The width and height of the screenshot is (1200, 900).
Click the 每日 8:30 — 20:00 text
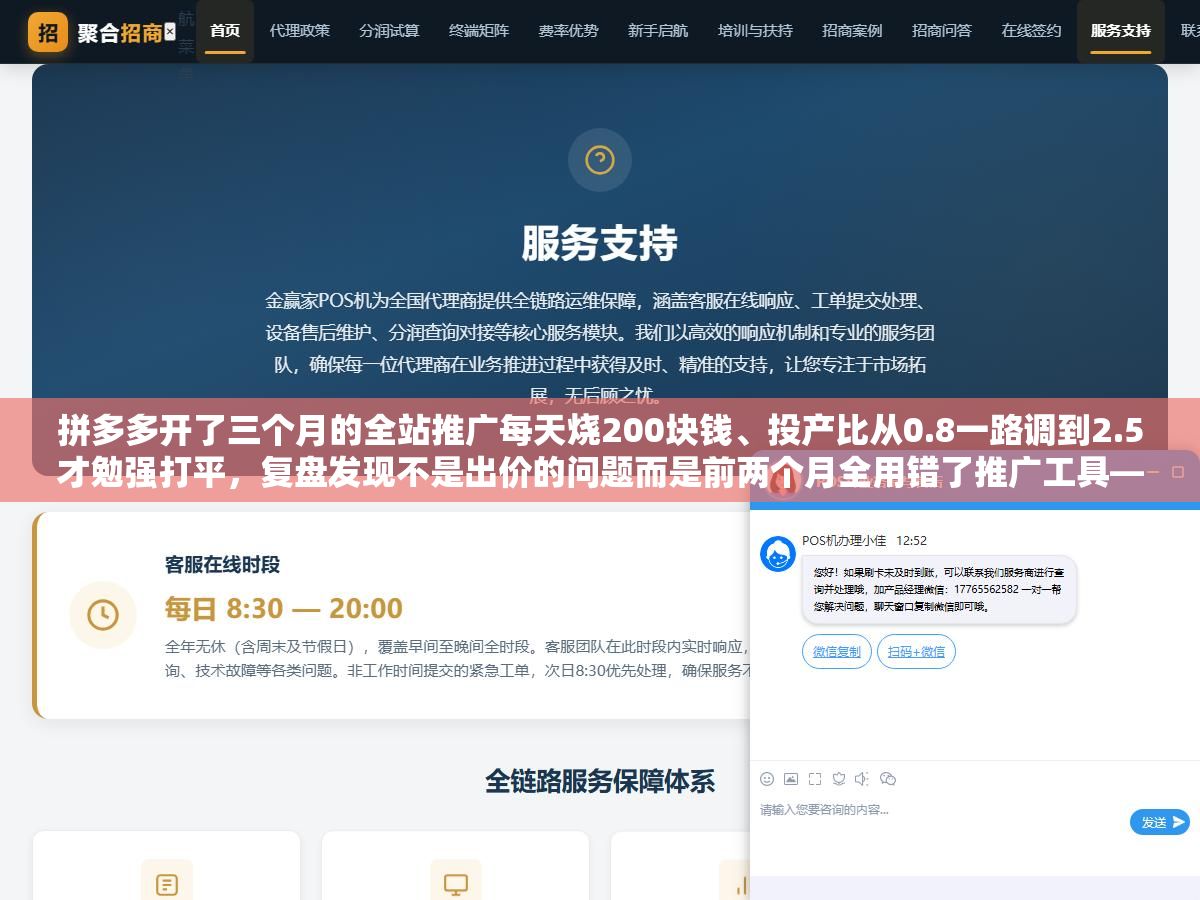pos(284,608)
